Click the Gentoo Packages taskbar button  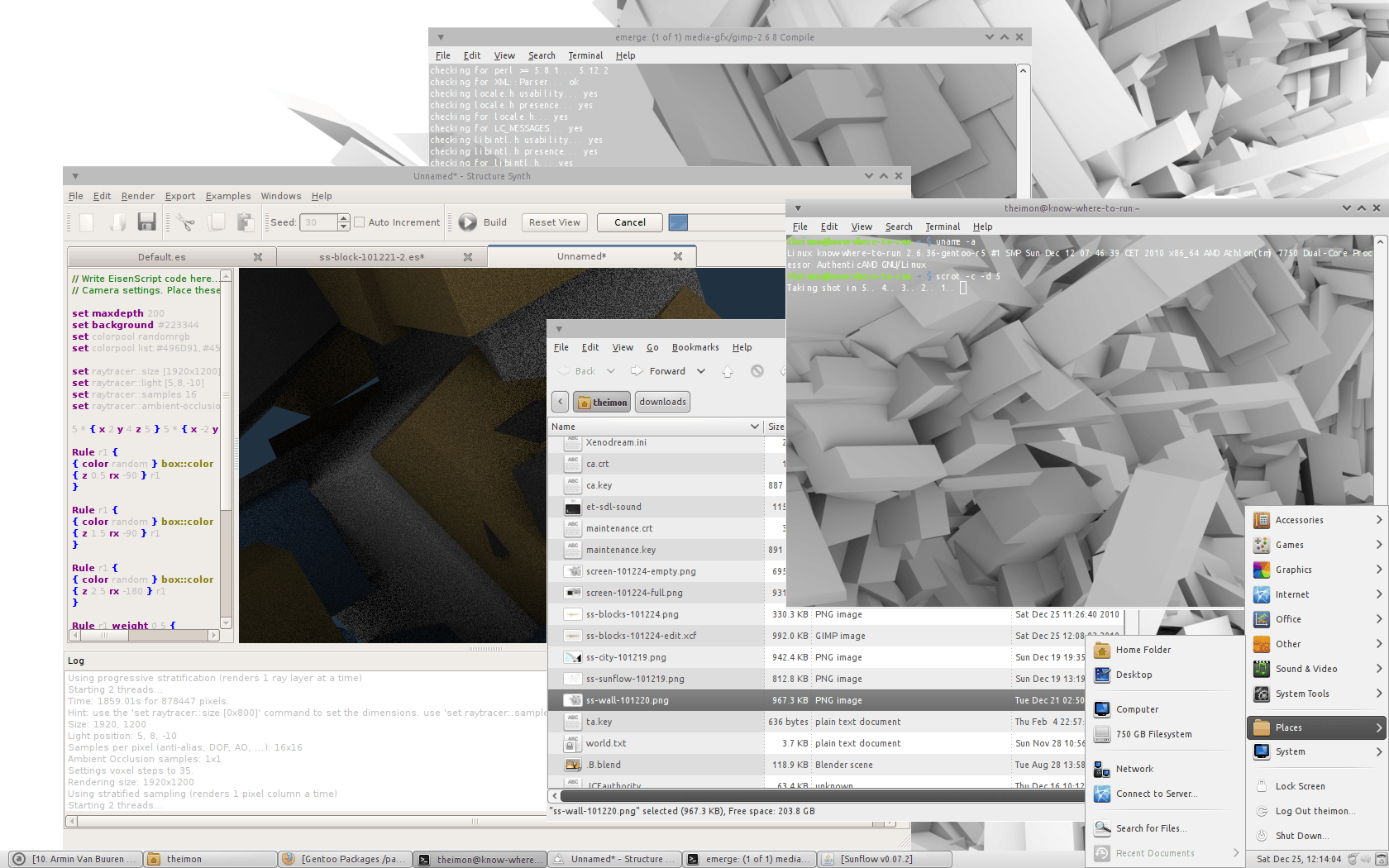[x=344, y=859]
